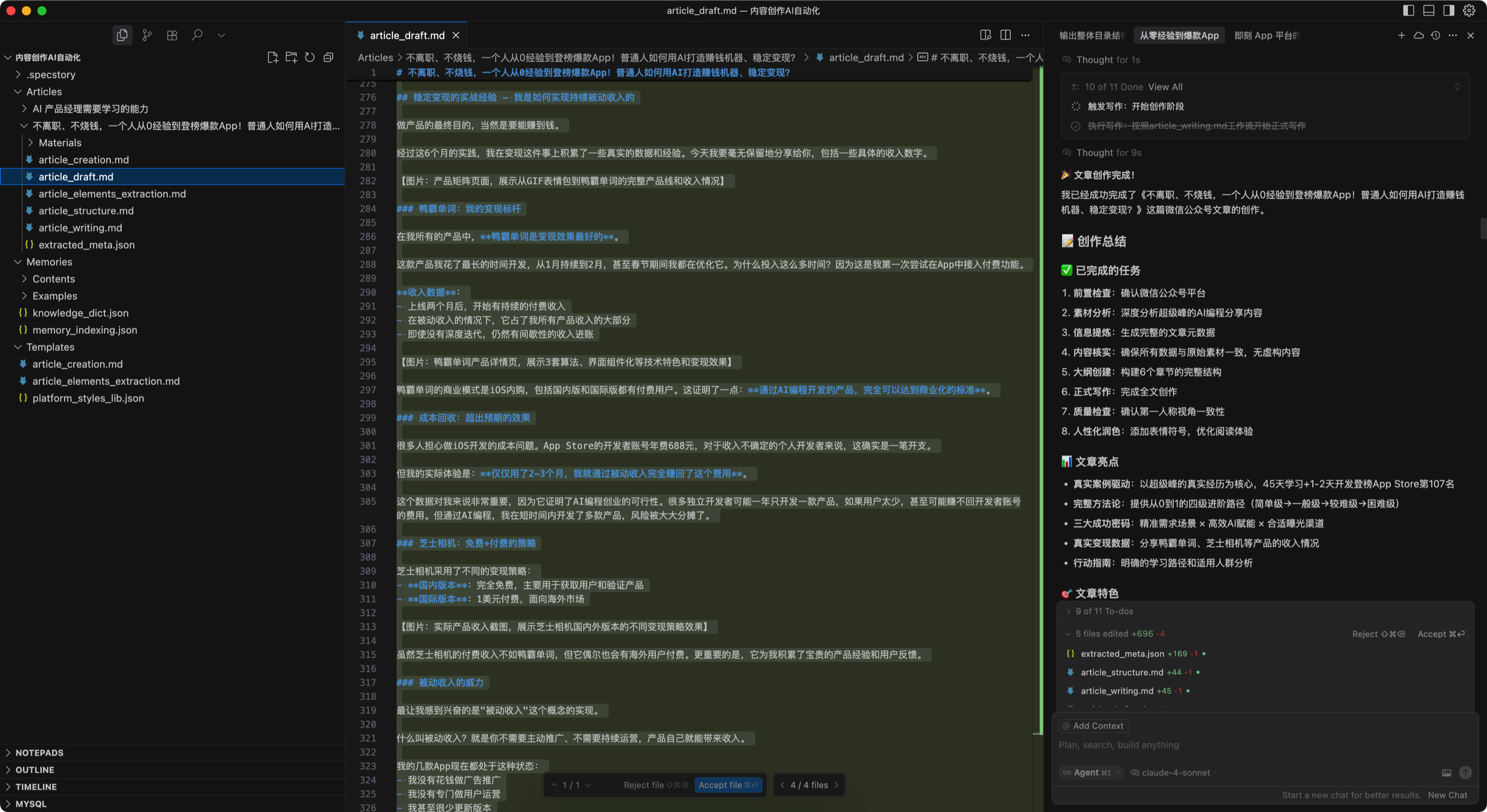
Task: Go to next changed file arrow
Action: [x=836, y=785]
